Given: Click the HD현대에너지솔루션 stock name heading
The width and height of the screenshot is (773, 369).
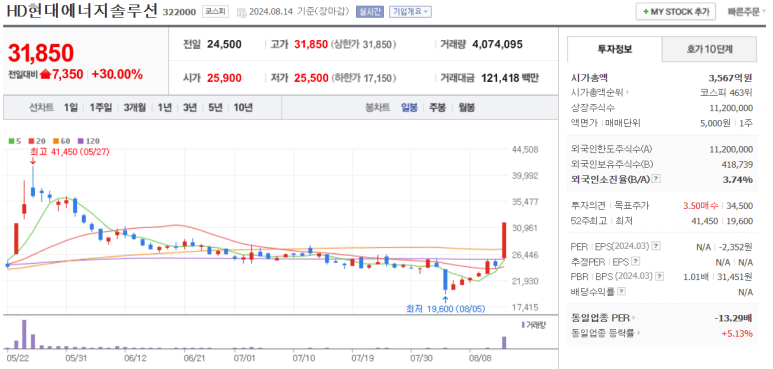Looking at the screenshot, I should click(82, 11).
